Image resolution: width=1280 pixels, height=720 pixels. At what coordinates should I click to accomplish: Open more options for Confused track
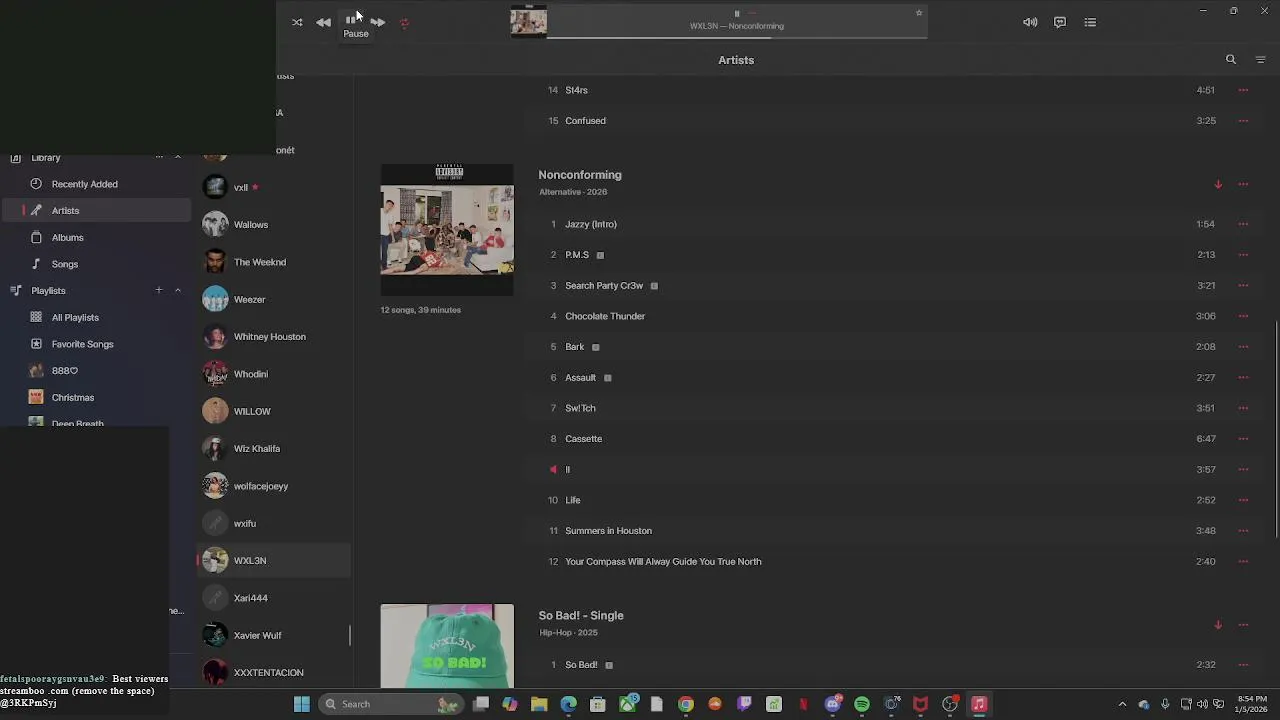(x=1243, y=121)
